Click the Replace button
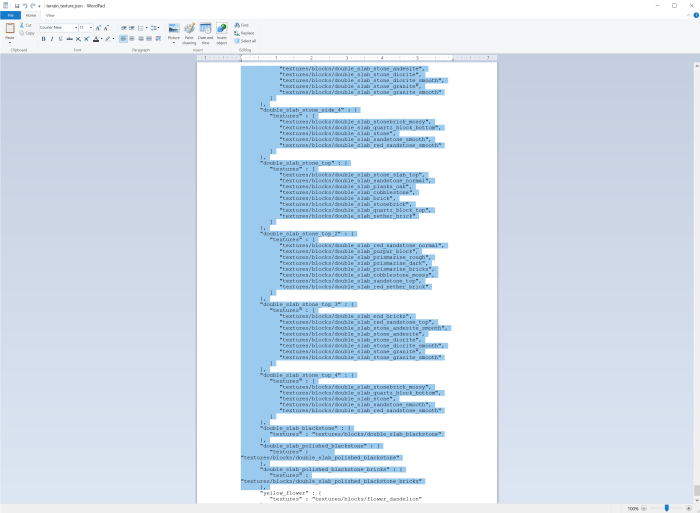 244,33
